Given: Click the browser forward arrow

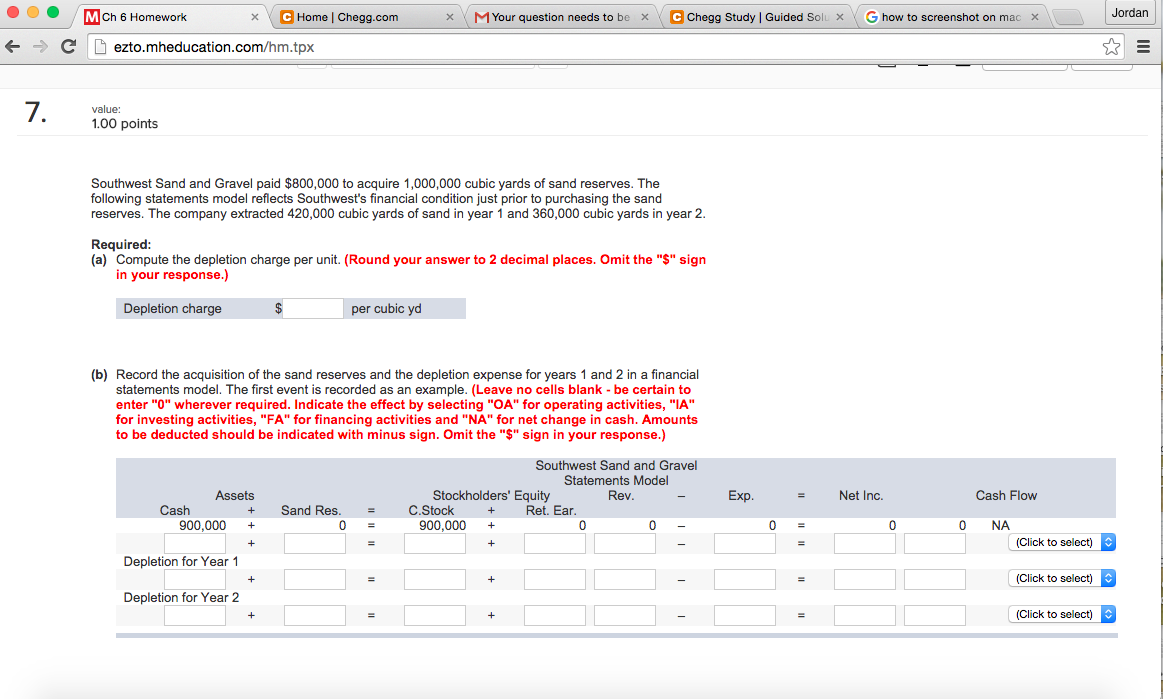Looking at the screenshot, I should pyautogui.click(x=40, y=47).
